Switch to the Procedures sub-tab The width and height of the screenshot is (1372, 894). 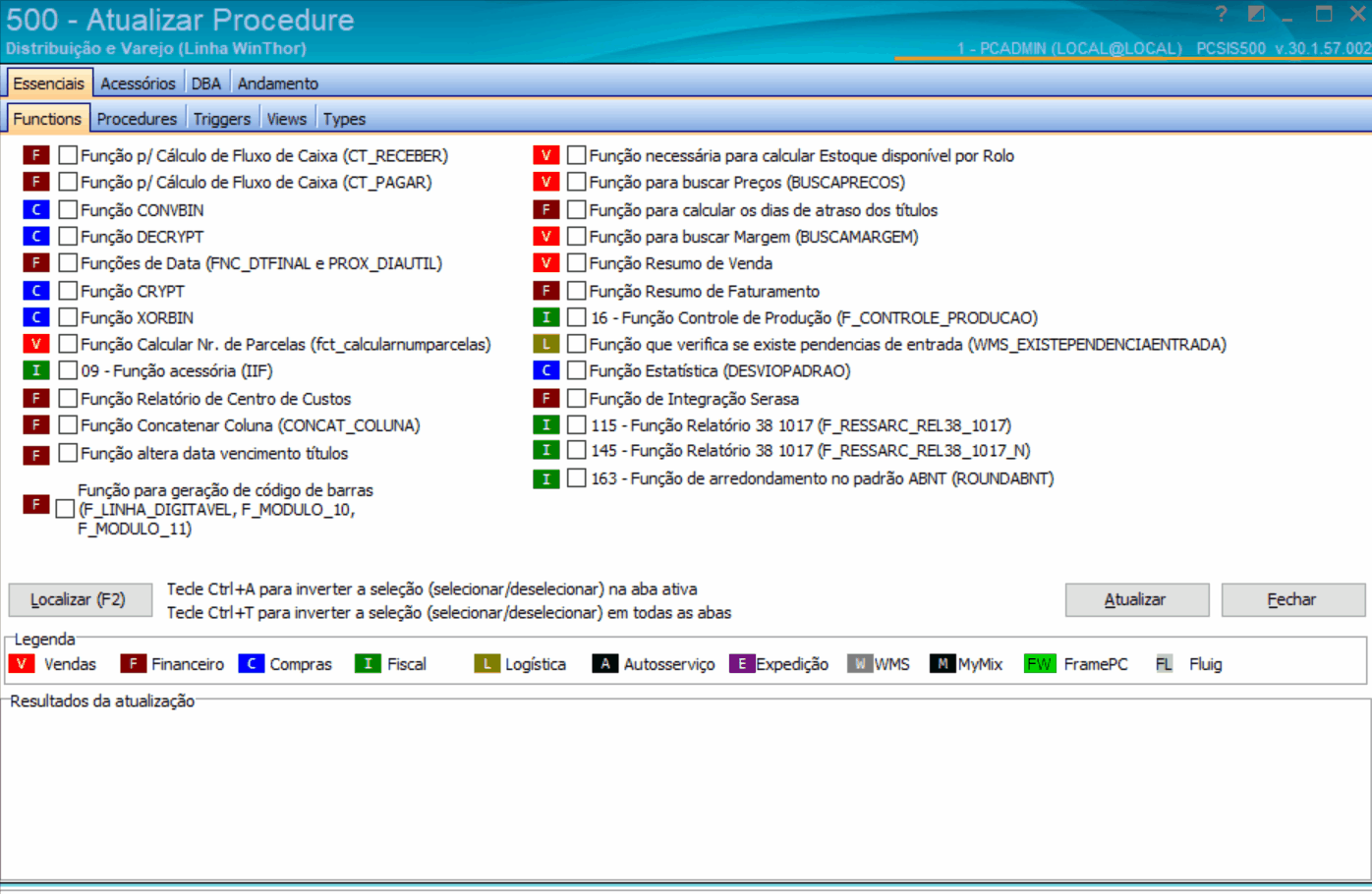tap(137, 119)
